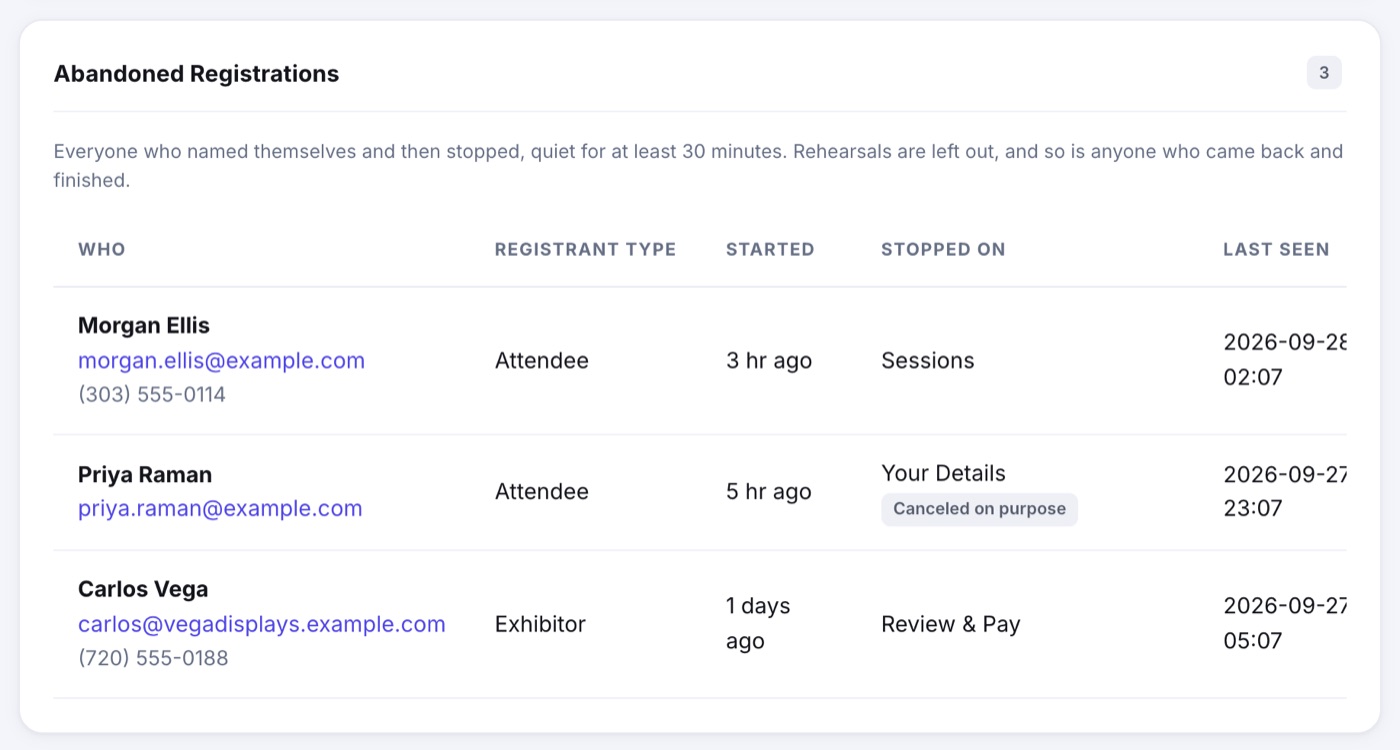Click Morgan Ellis's Attendee type cell
The image size is (1400, 750).
pyautogui.click(x=542, y=360)
